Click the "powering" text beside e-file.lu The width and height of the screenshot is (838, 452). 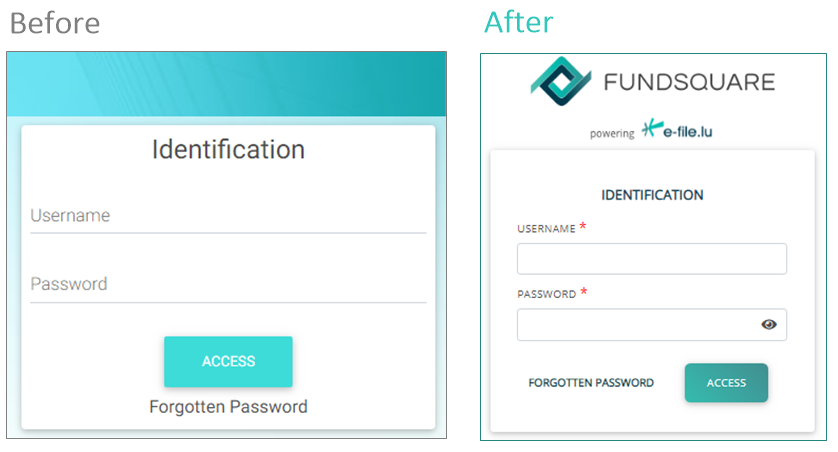coord(612,133)
